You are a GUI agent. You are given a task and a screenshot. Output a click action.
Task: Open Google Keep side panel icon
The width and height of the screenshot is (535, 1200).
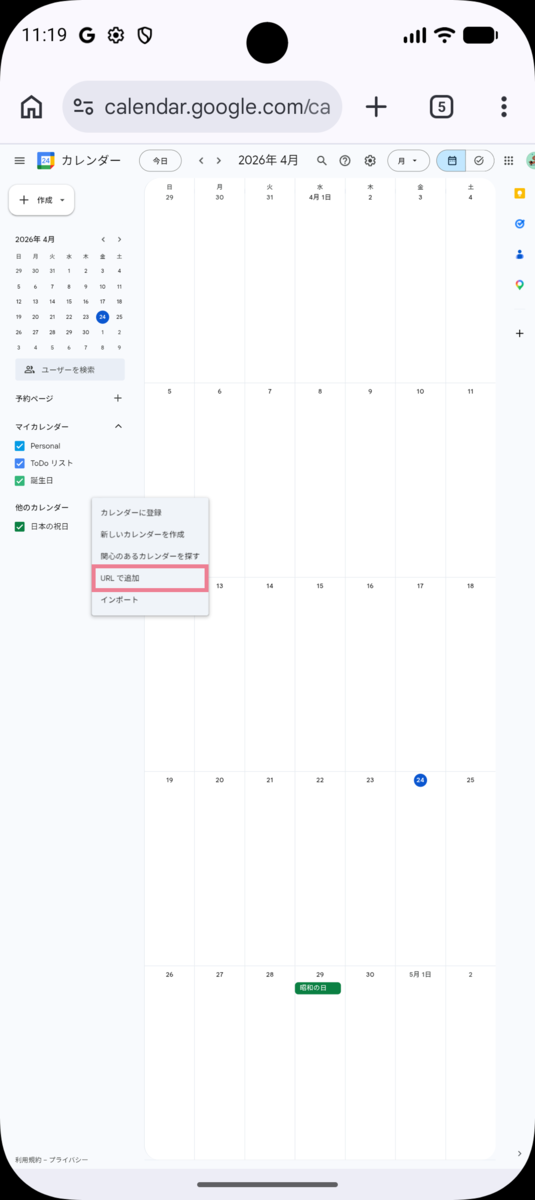coord(519,193)
